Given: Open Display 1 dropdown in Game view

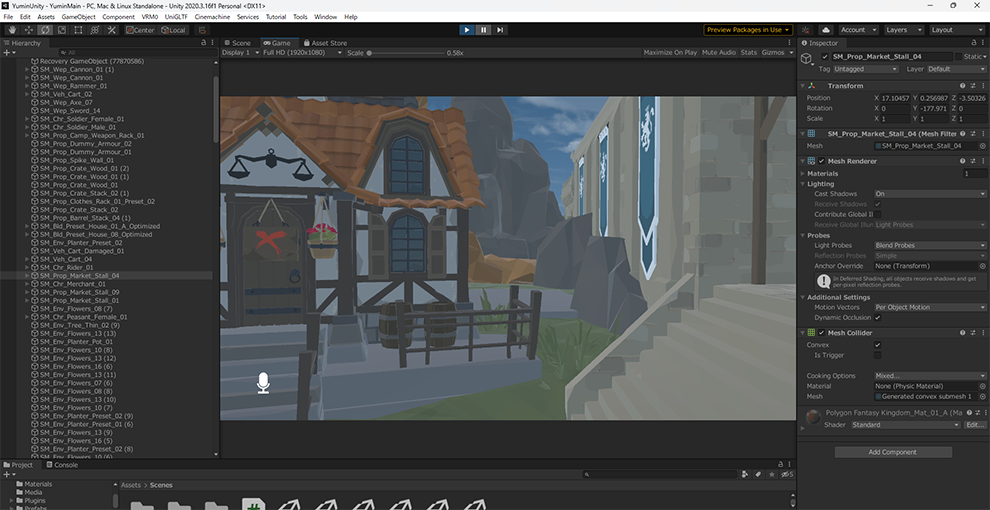Looking at the screenshot, I should point(241,52).
